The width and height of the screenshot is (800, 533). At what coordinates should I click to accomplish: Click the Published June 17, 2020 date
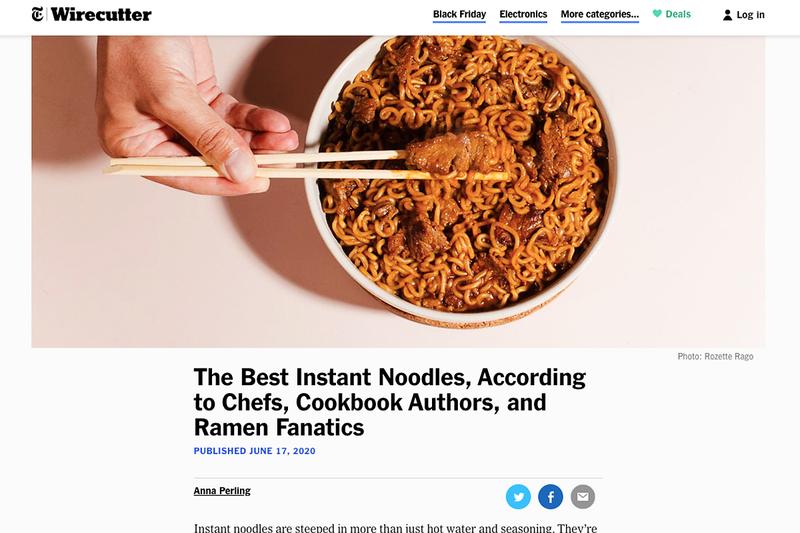coord(255,451)
